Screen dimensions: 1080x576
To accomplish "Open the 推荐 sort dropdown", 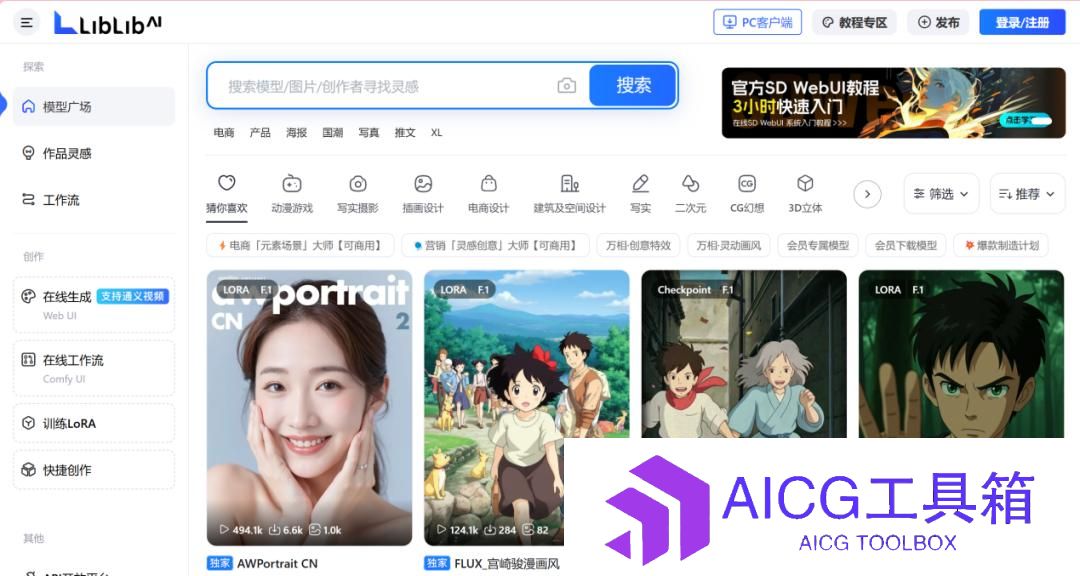I will click(x=1027, y=194).
